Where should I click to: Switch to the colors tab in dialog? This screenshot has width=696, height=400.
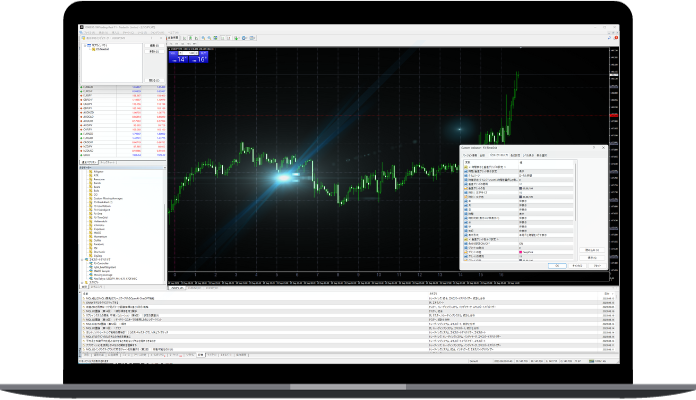[515, 155]
